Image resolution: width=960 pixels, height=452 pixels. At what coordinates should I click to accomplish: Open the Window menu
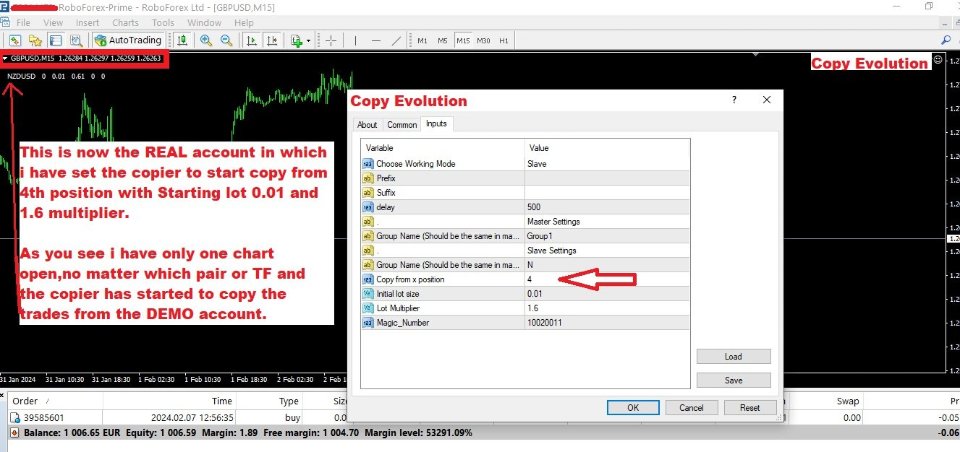pos(204,23)
